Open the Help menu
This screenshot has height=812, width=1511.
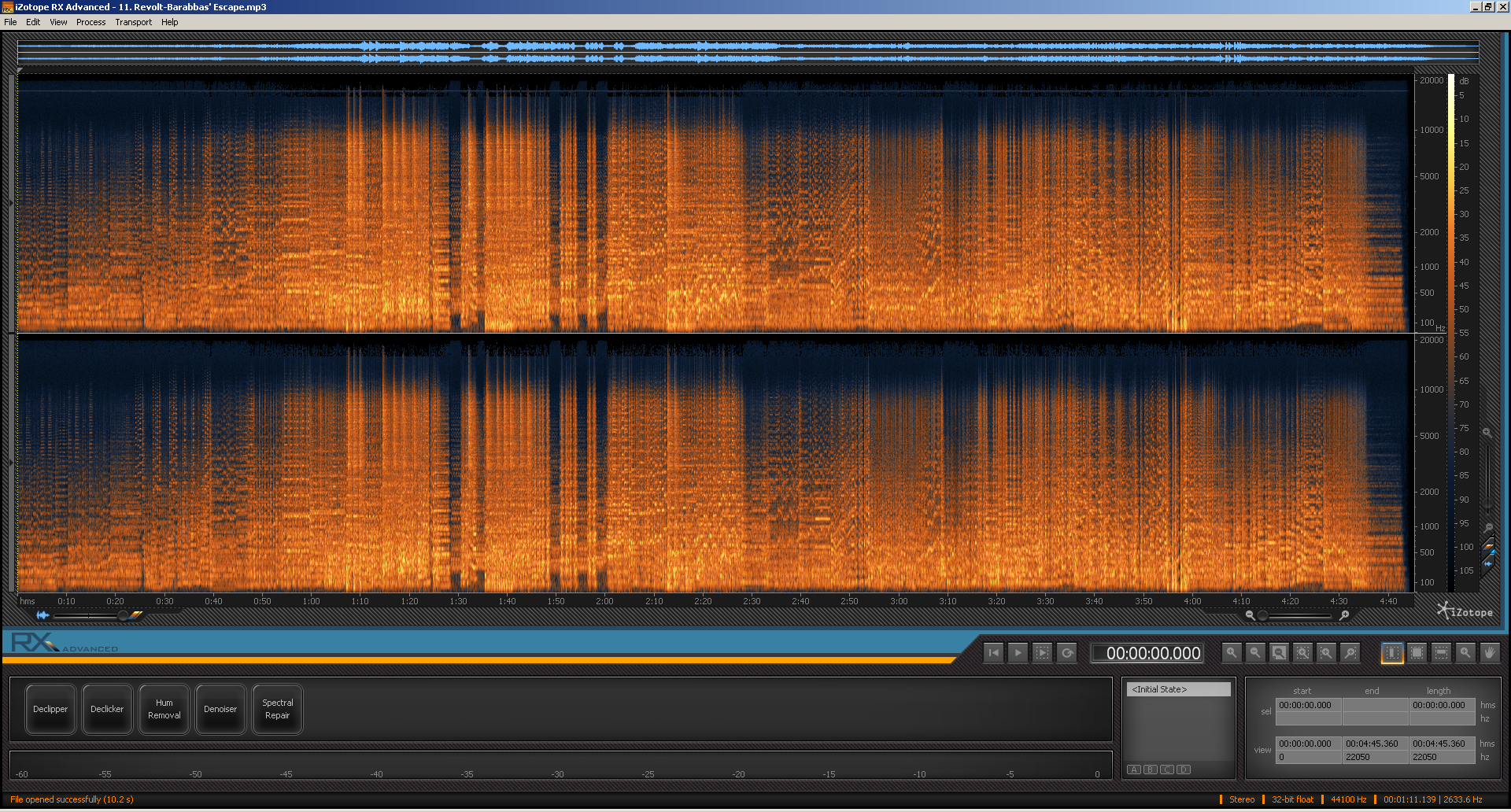[169, 22]
